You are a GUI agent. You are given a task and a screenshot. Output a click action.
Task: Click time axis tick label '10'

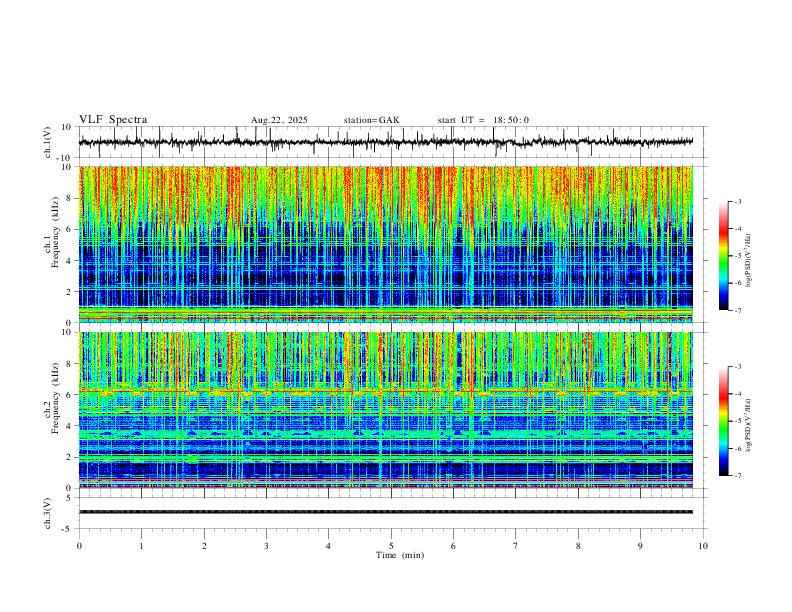[703, 546]
